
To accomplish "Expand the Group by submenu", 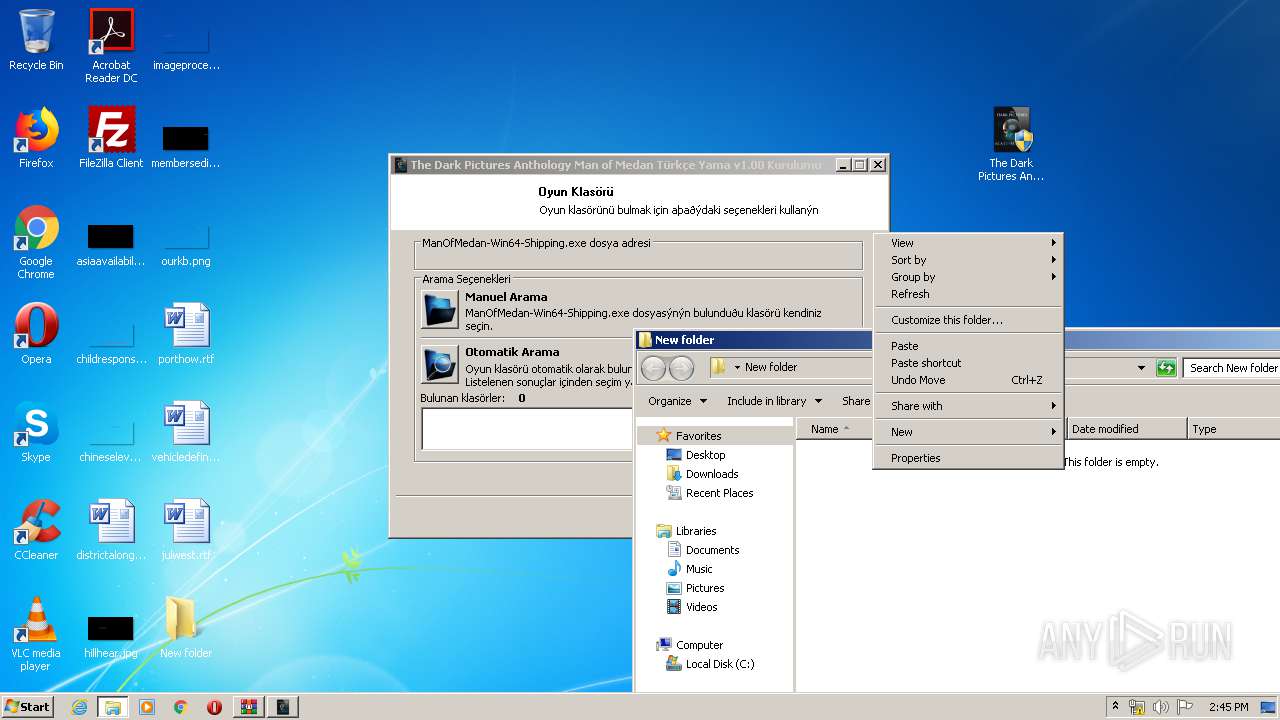I will point(968,277).
